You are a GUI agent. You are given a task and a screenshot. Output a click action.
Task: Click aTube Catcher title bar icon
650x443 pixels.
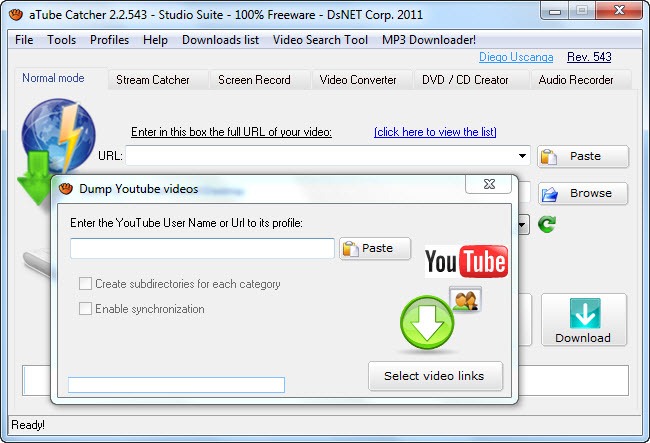[x=16, y=15]
